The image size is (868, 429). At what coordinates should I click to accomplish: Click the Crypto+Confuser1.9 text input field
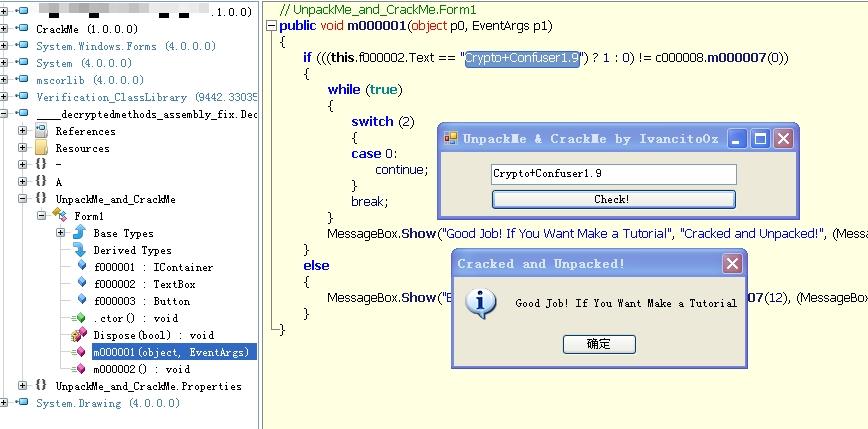[x=613, y=174]
